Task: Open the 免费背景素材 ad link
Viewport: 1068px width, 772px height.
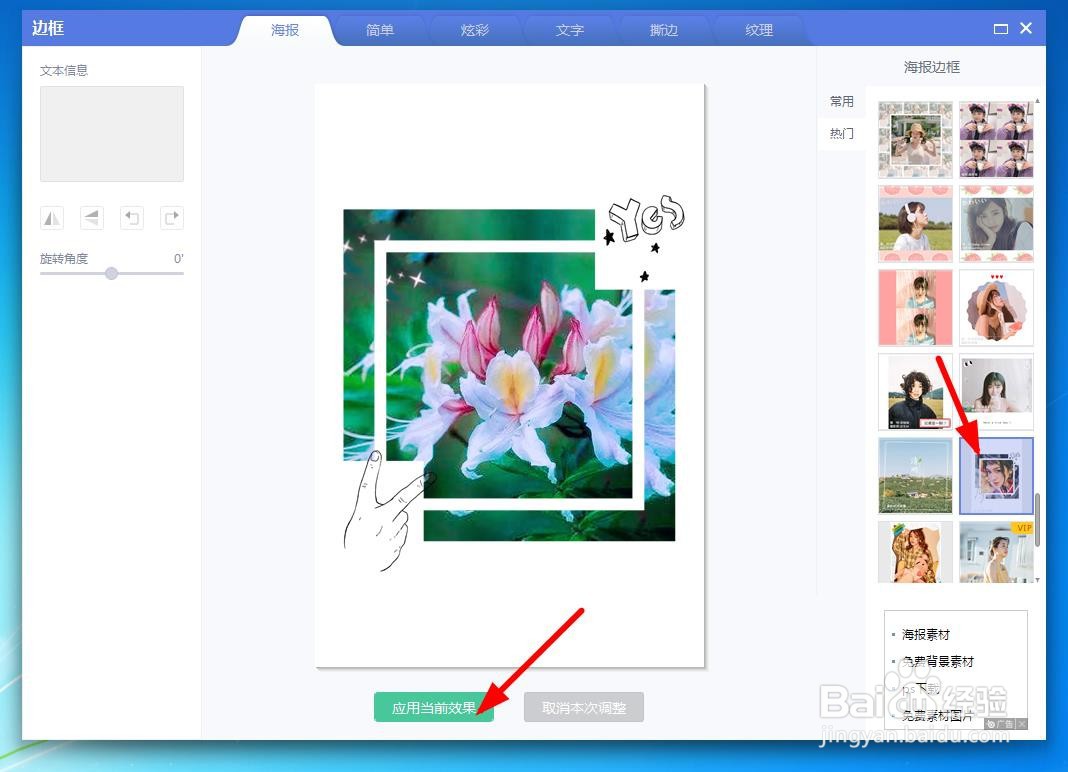Action: (x=938, y=661)
